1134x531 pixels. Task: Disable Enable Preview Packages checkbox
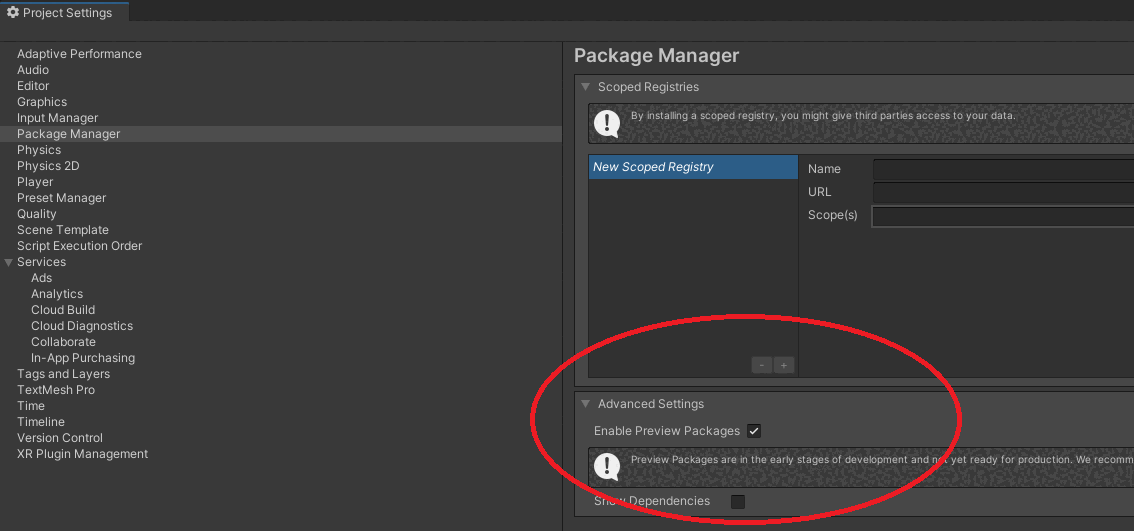[x=754, y=431]
